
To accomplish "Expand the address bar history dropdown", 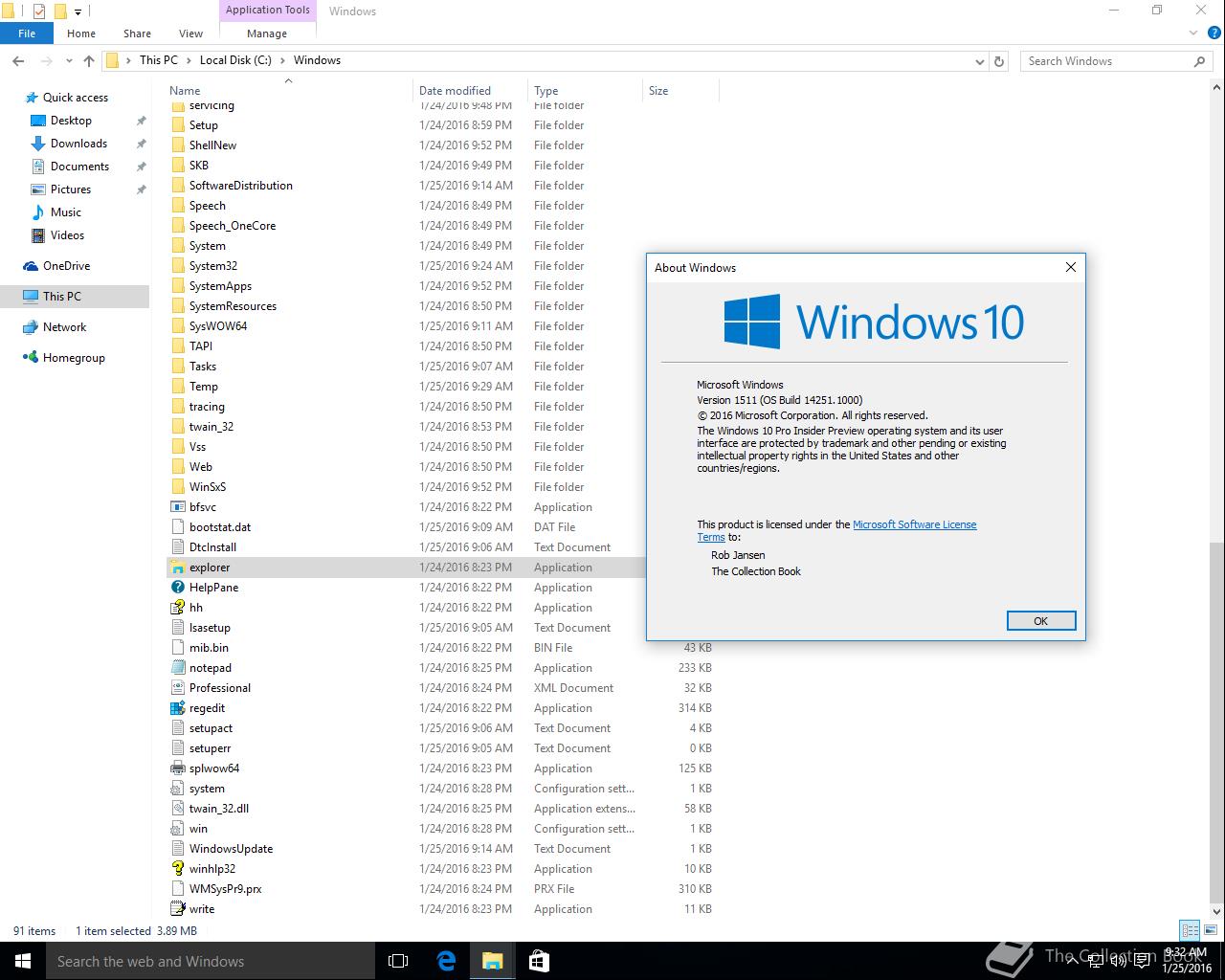I will [x=979, y=61].
